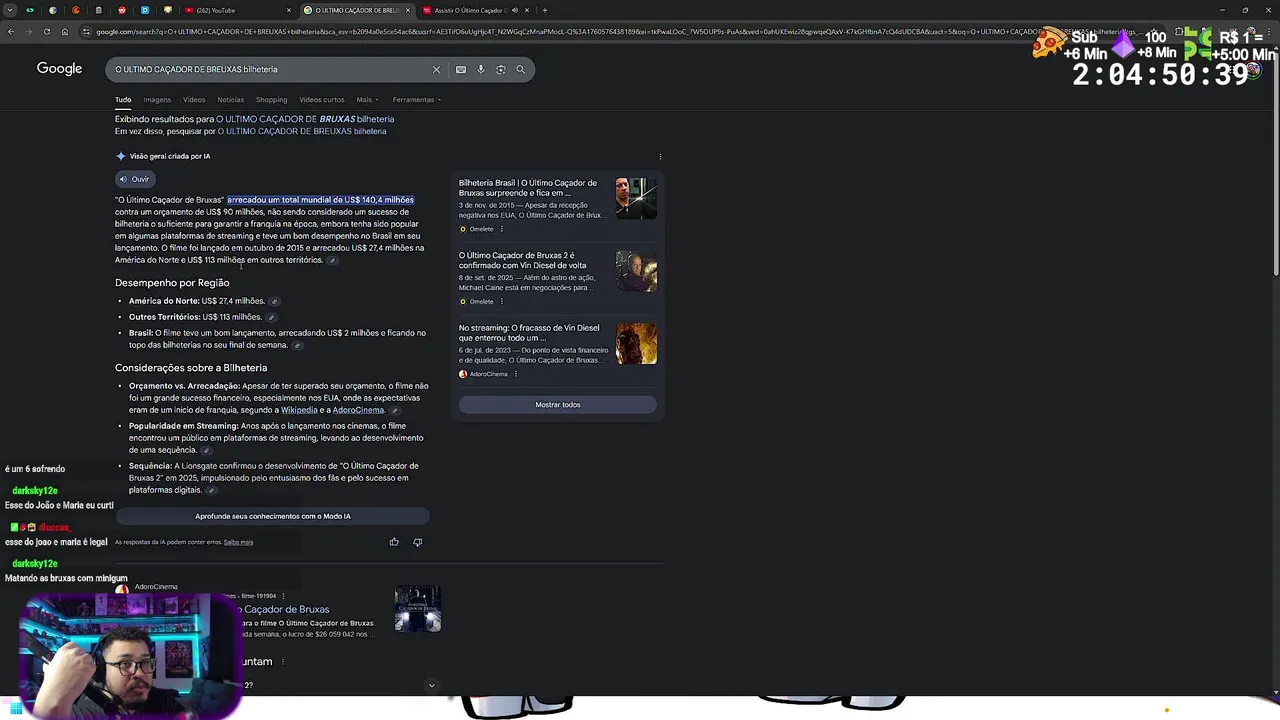Image resolution: width=1280 pixels, height=720 pixels.
Task: Open options menu for second Omelete source
Action: [502, 301]
